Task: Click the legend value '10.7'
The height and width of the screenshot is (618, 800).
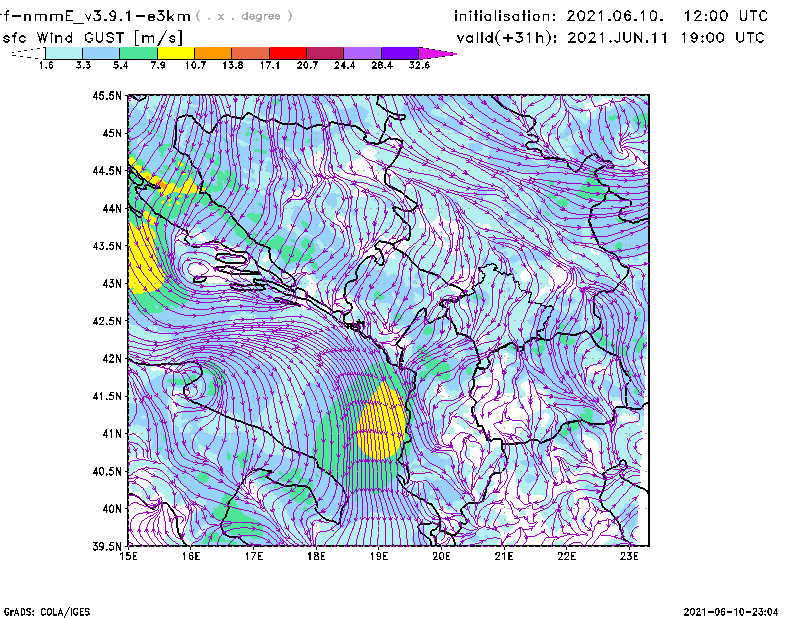Action: [195, 65]
